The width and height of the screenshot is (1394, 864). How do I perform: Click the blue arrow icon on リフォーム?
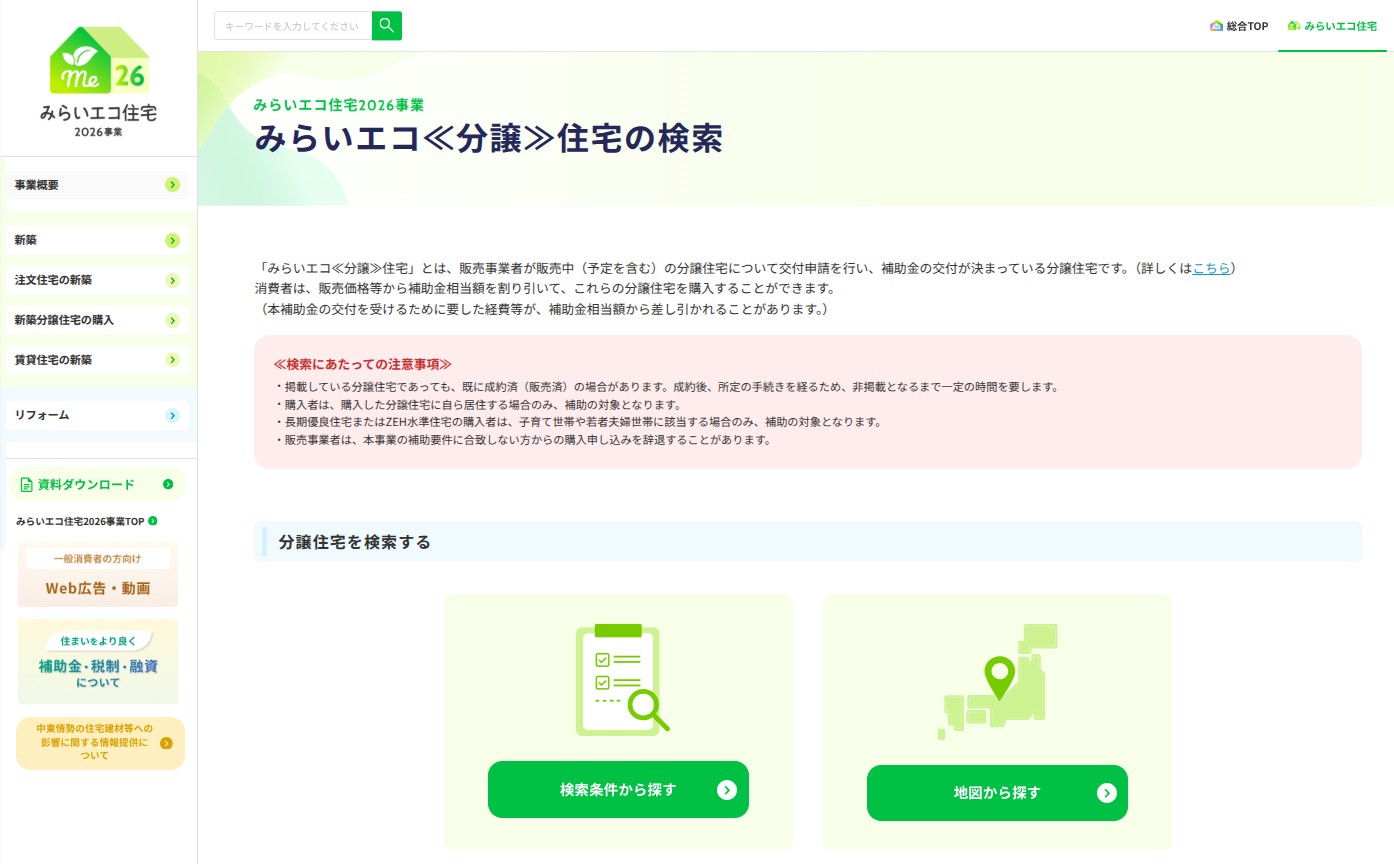(172, 415)
